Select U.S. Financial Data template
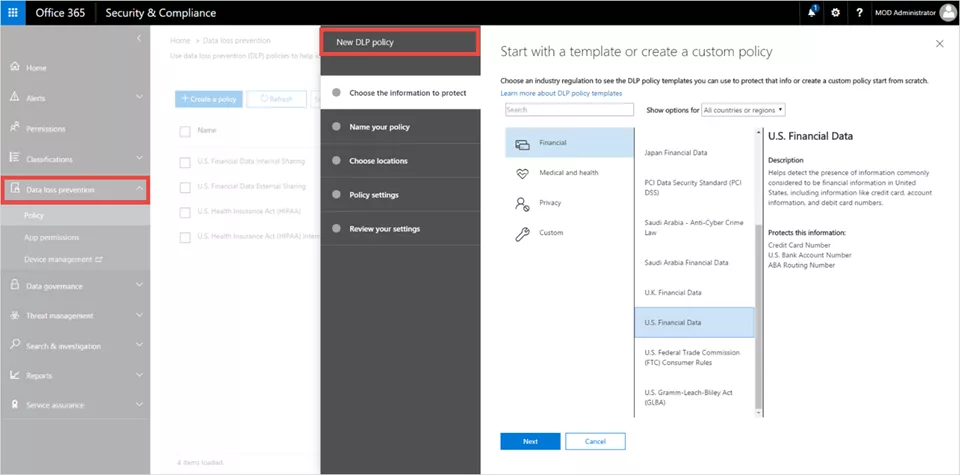 (694, 322)
